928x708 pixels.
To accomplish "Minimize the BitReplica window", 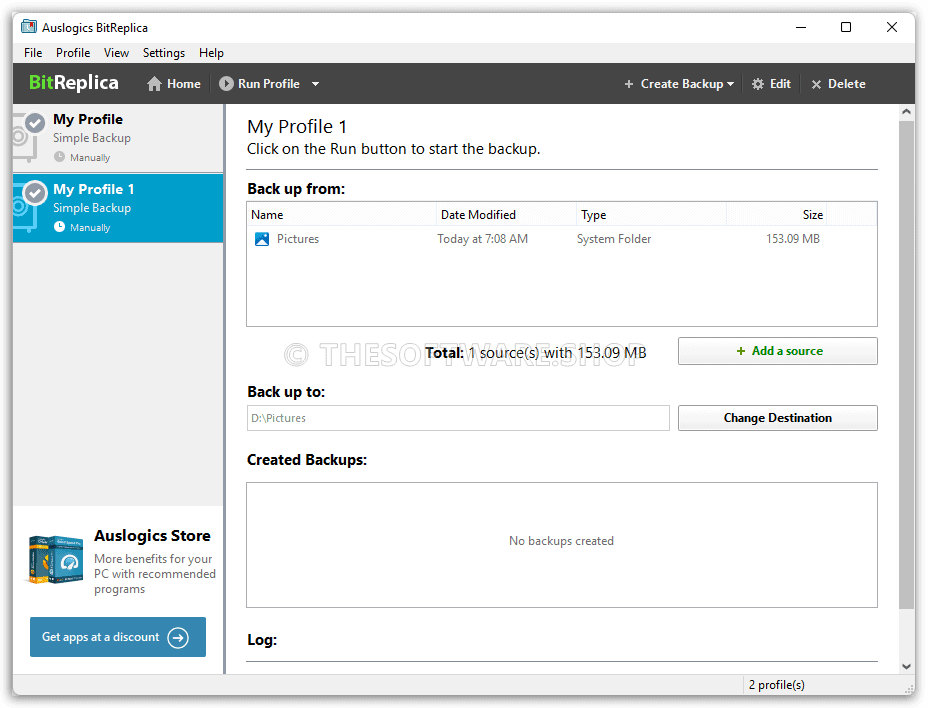I will tap(801, 27).
